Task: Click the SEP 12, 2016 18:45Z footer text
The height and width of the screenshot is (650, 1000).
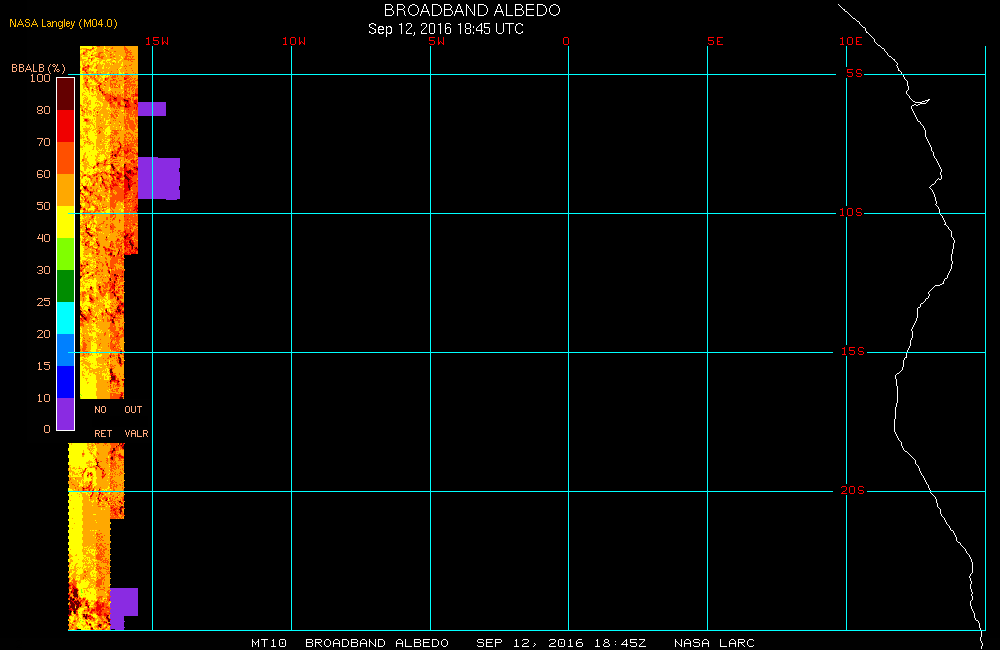Action: [x=561, y=643]
